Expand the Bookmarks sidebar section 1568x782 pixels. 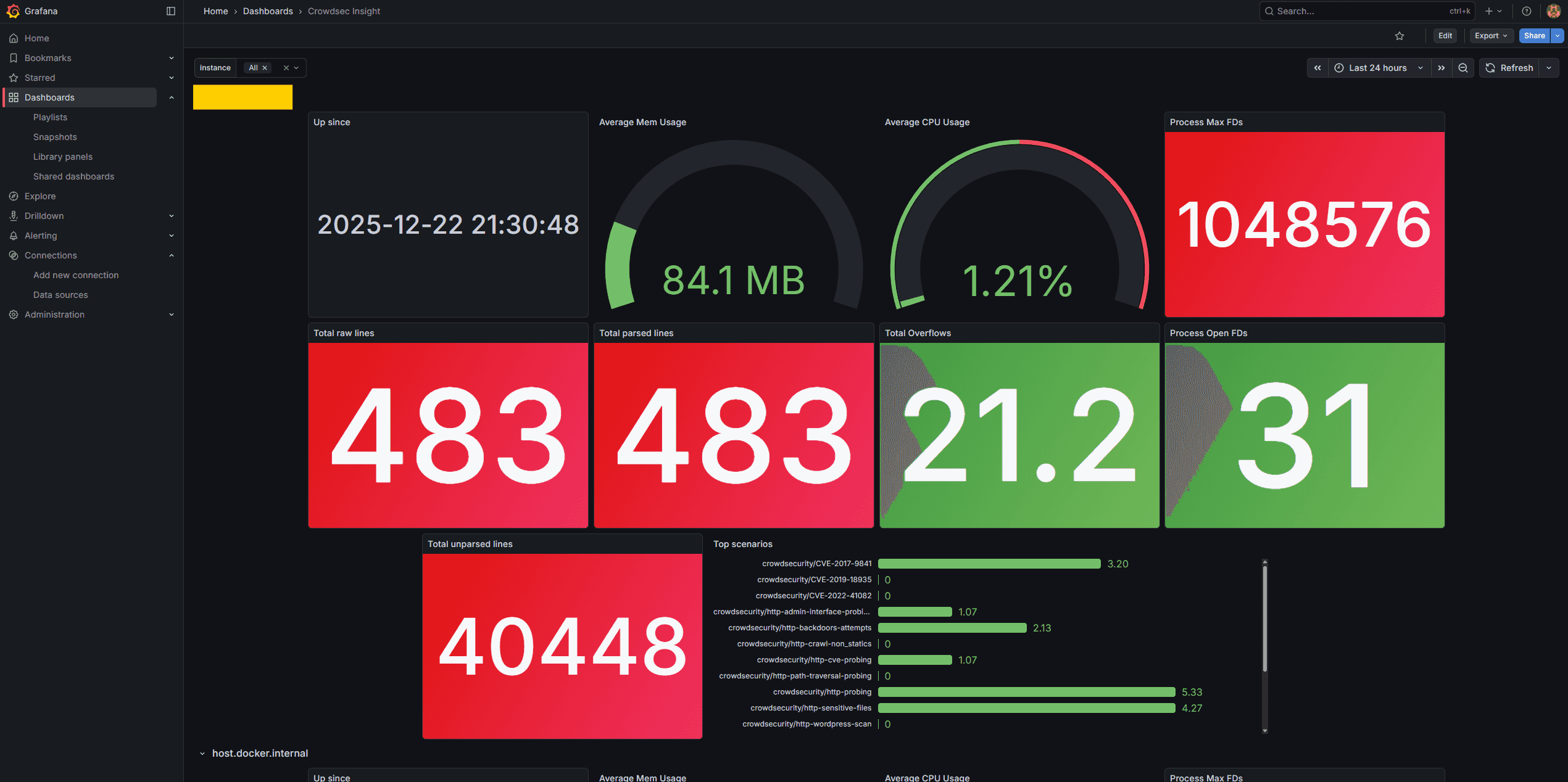(x=172, y=58)
